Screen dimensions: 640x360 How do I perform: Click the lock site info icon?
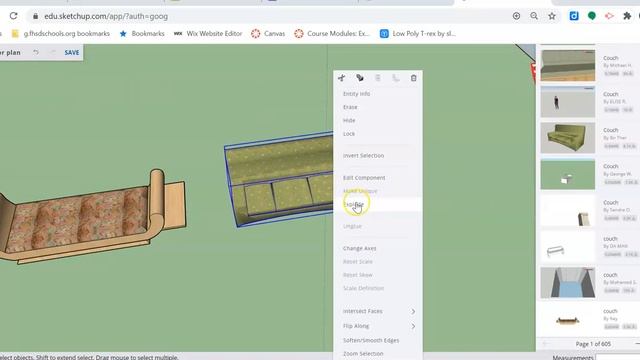(36, 16)
